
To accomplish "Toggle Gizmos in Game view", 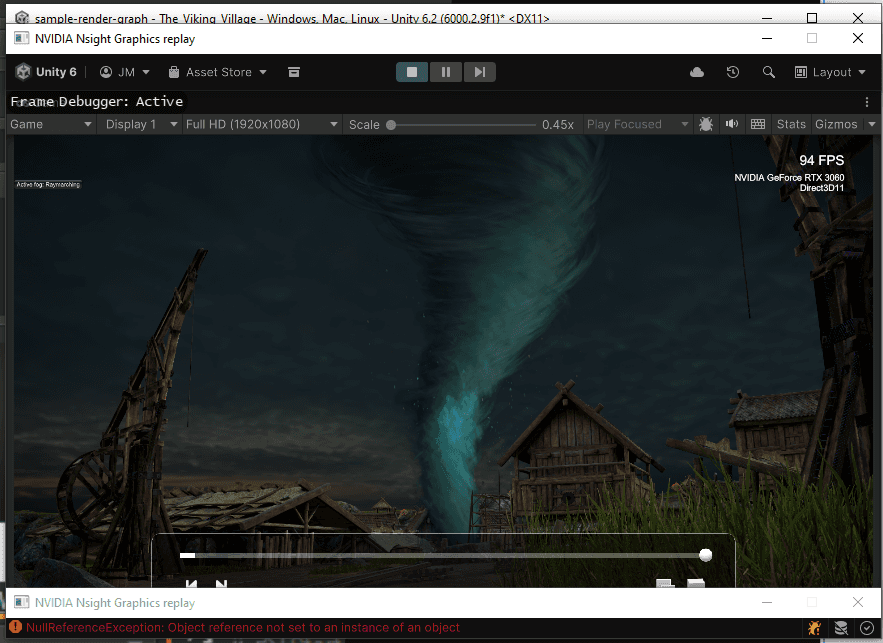I will [836, 124].
